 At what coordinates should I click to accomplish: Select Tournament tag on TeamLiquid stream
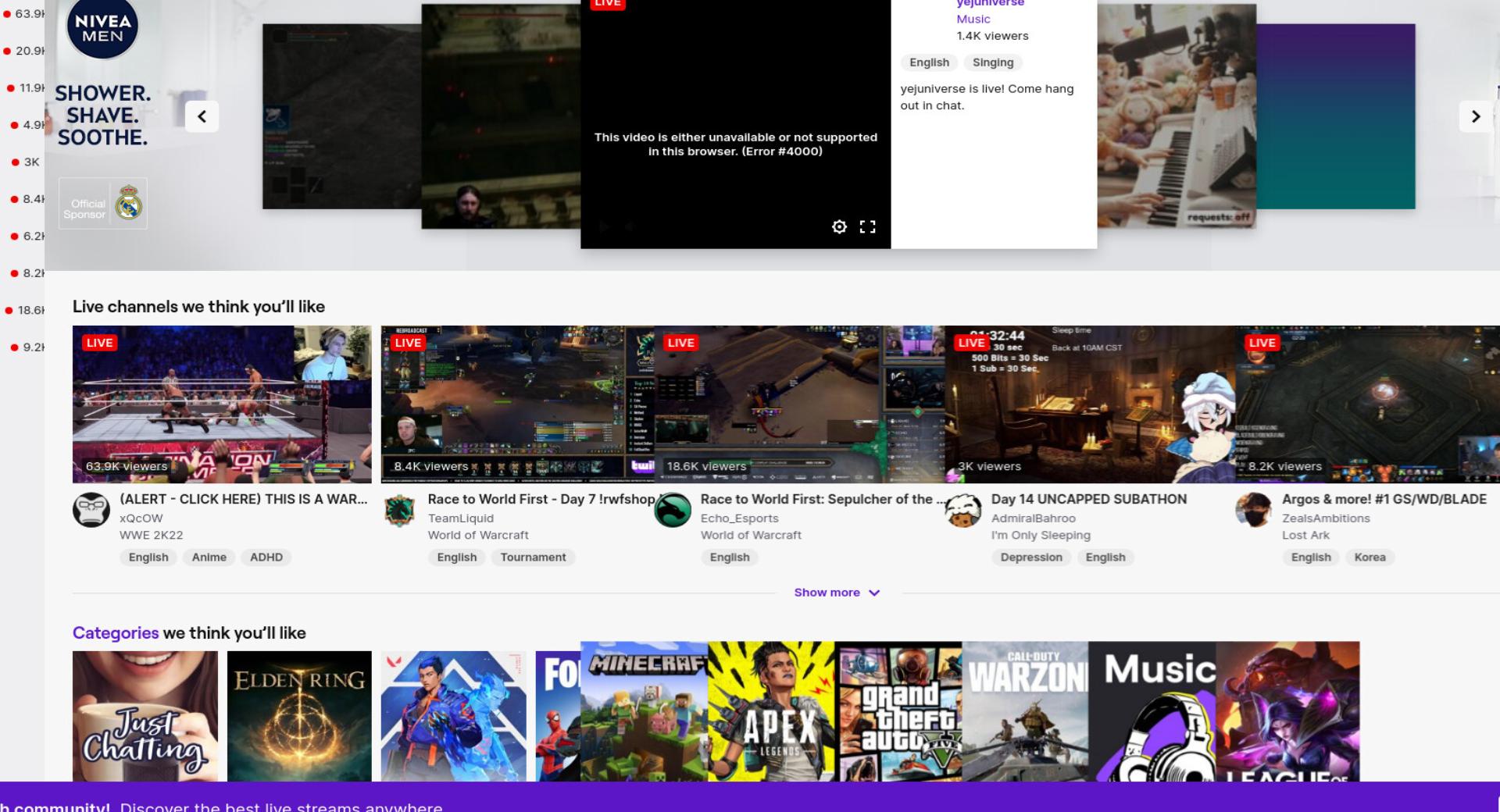coord(534,557)
